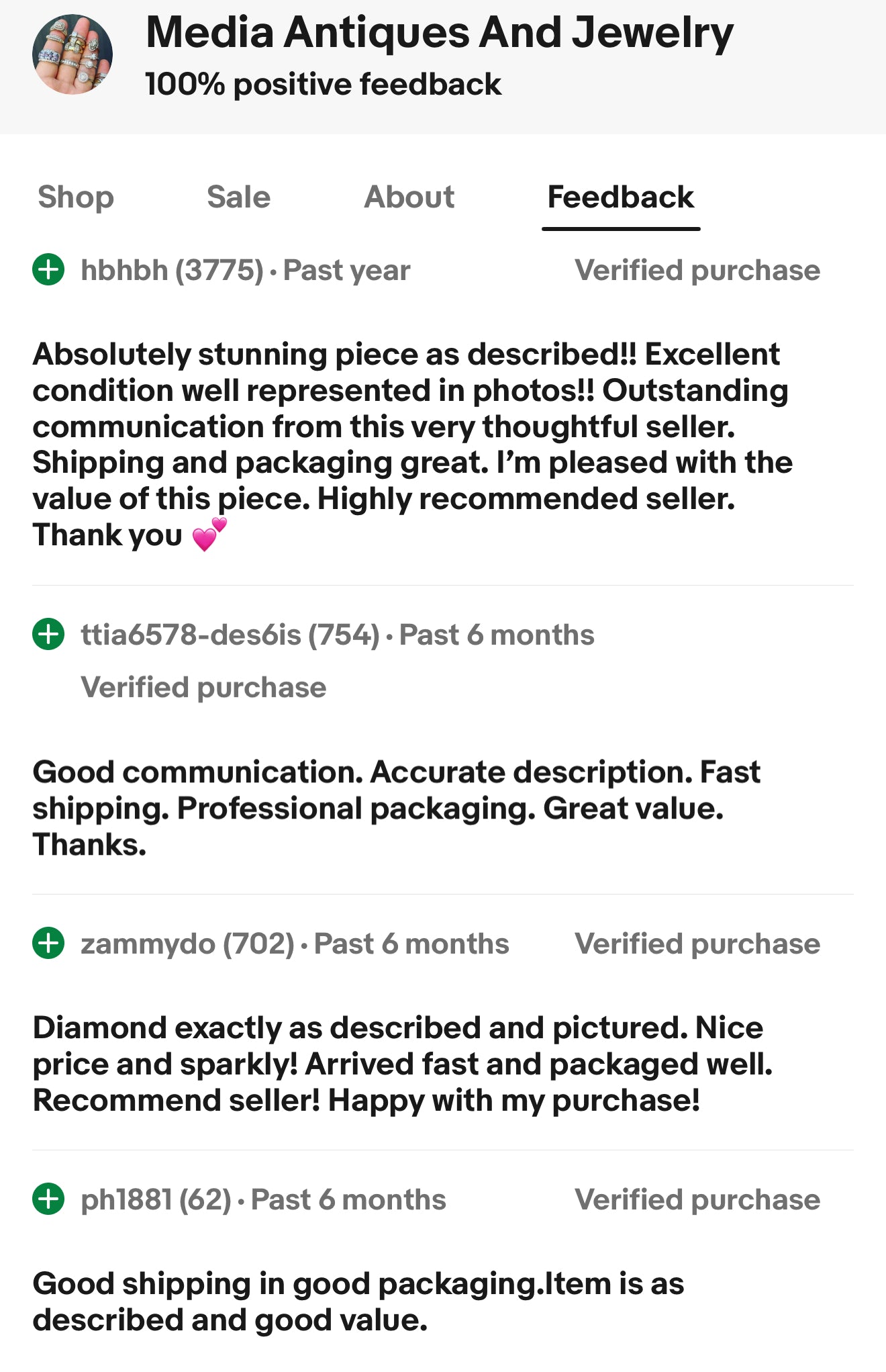Open reviewer hbhbh (3775) profile
The height and width of the screenshot is (1372, 886).
pyautogui.click(x=172, y=271)
